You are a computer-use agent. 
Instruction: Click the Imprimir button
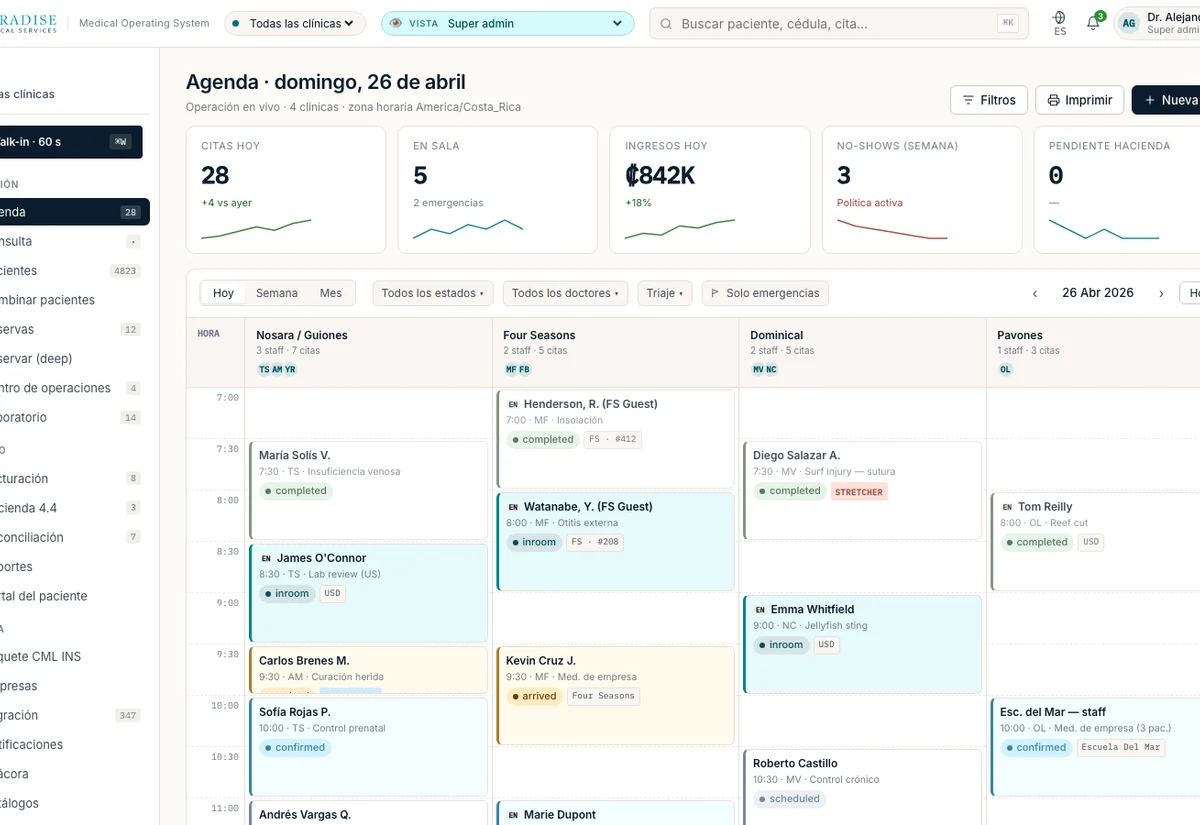(1079, 100)
